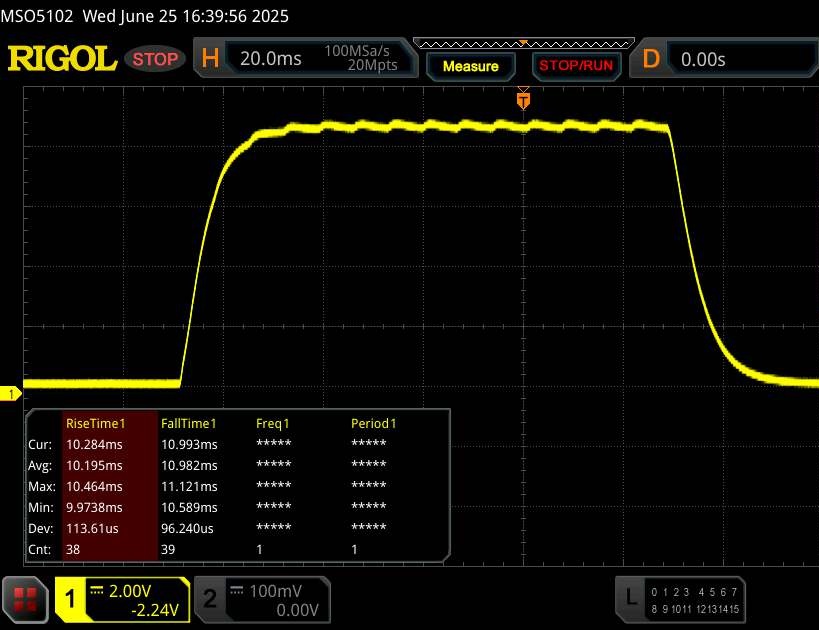Click the red STOP status indicator
Viewport: 819px width, 630px height.
(155, 59)
